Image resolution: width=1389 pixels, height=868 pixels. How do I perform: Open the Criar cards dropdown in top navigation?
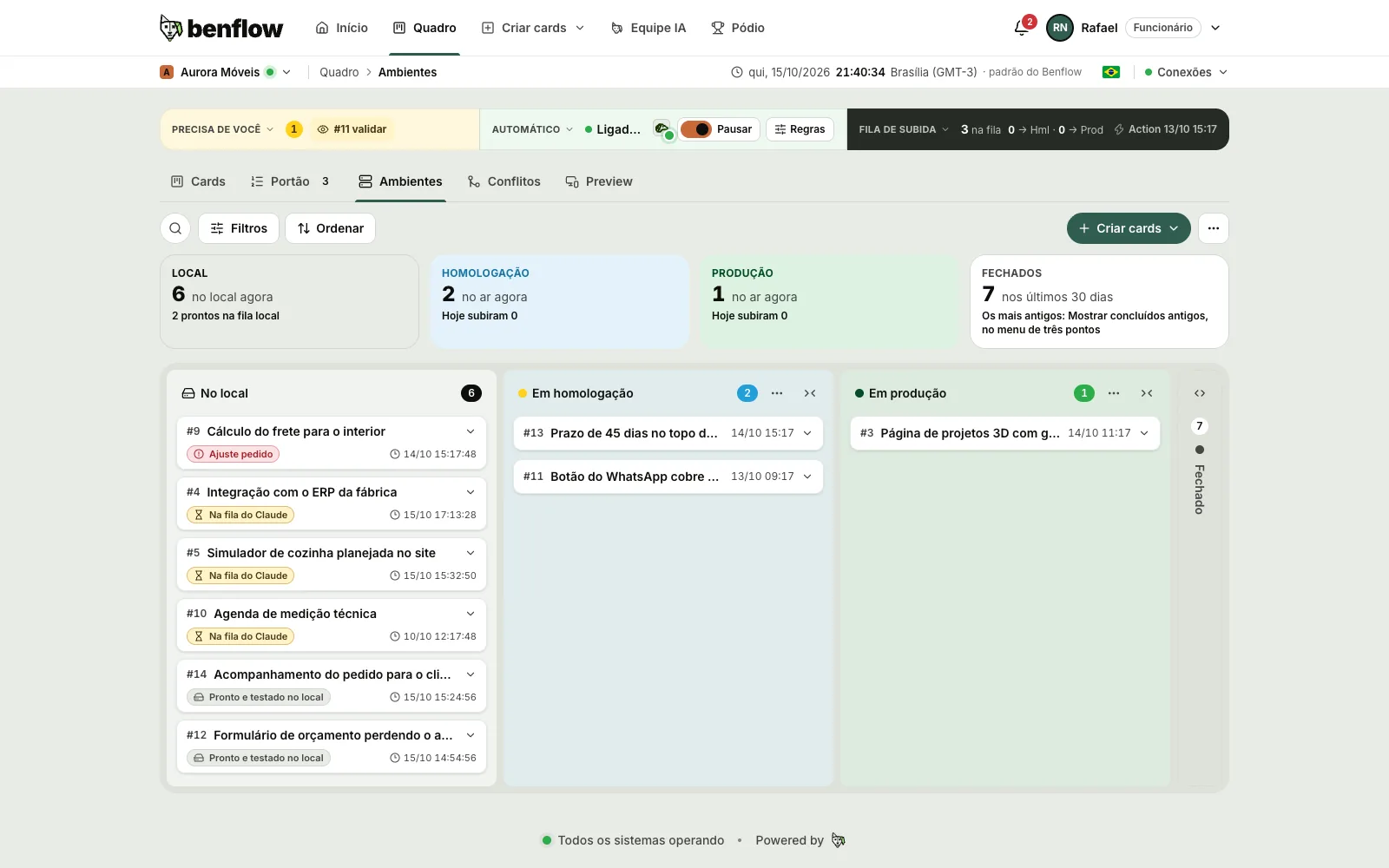click(533, 28)
